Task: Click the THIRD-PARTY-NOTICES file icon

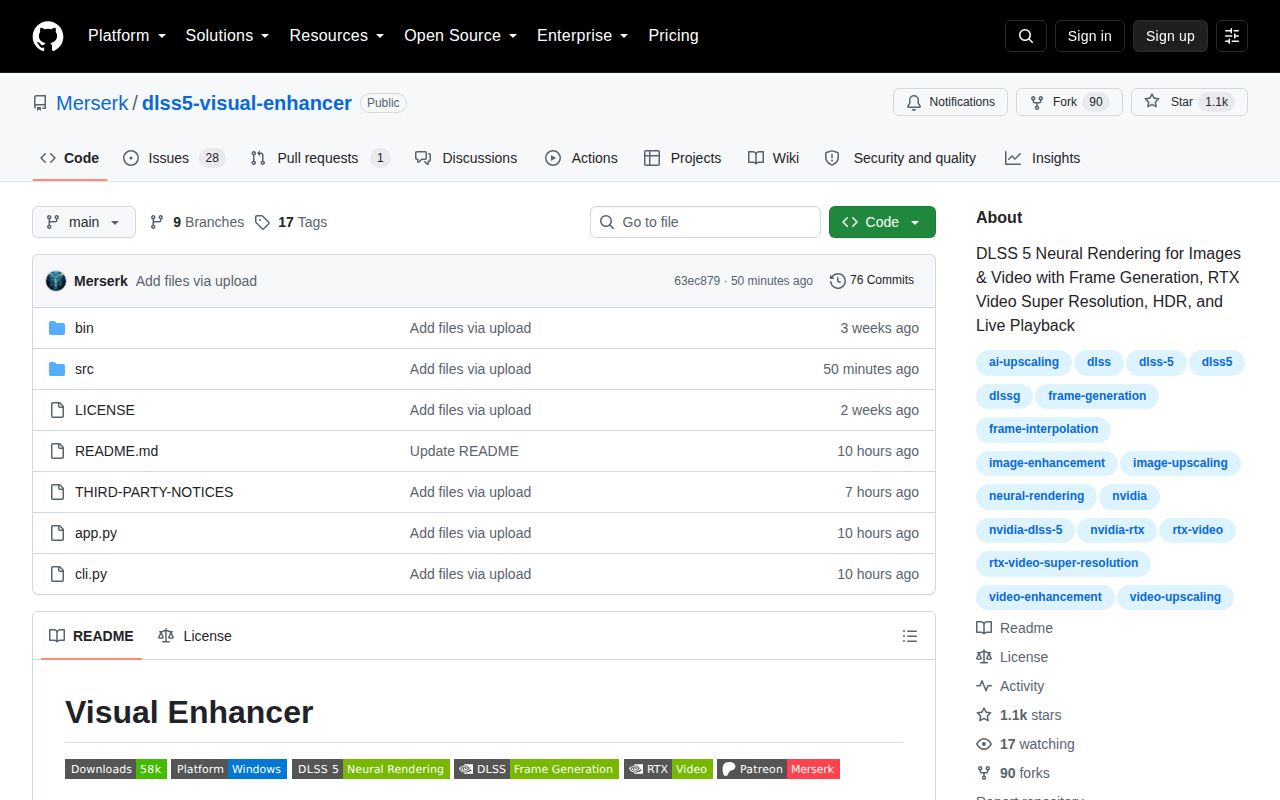Action: [57, 492]
